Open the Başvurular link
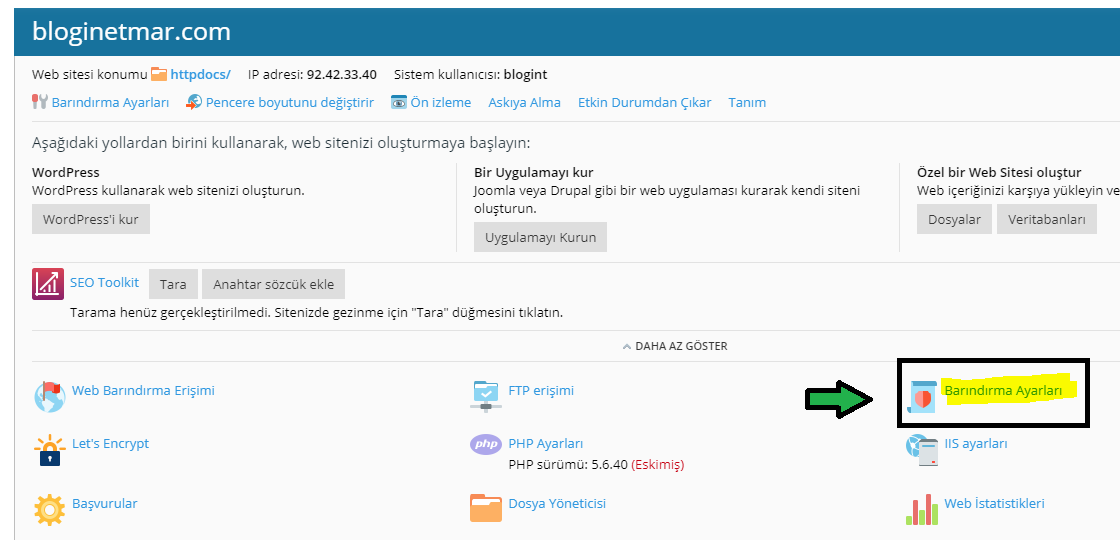1120x540 pixels. tap(104, 504)
